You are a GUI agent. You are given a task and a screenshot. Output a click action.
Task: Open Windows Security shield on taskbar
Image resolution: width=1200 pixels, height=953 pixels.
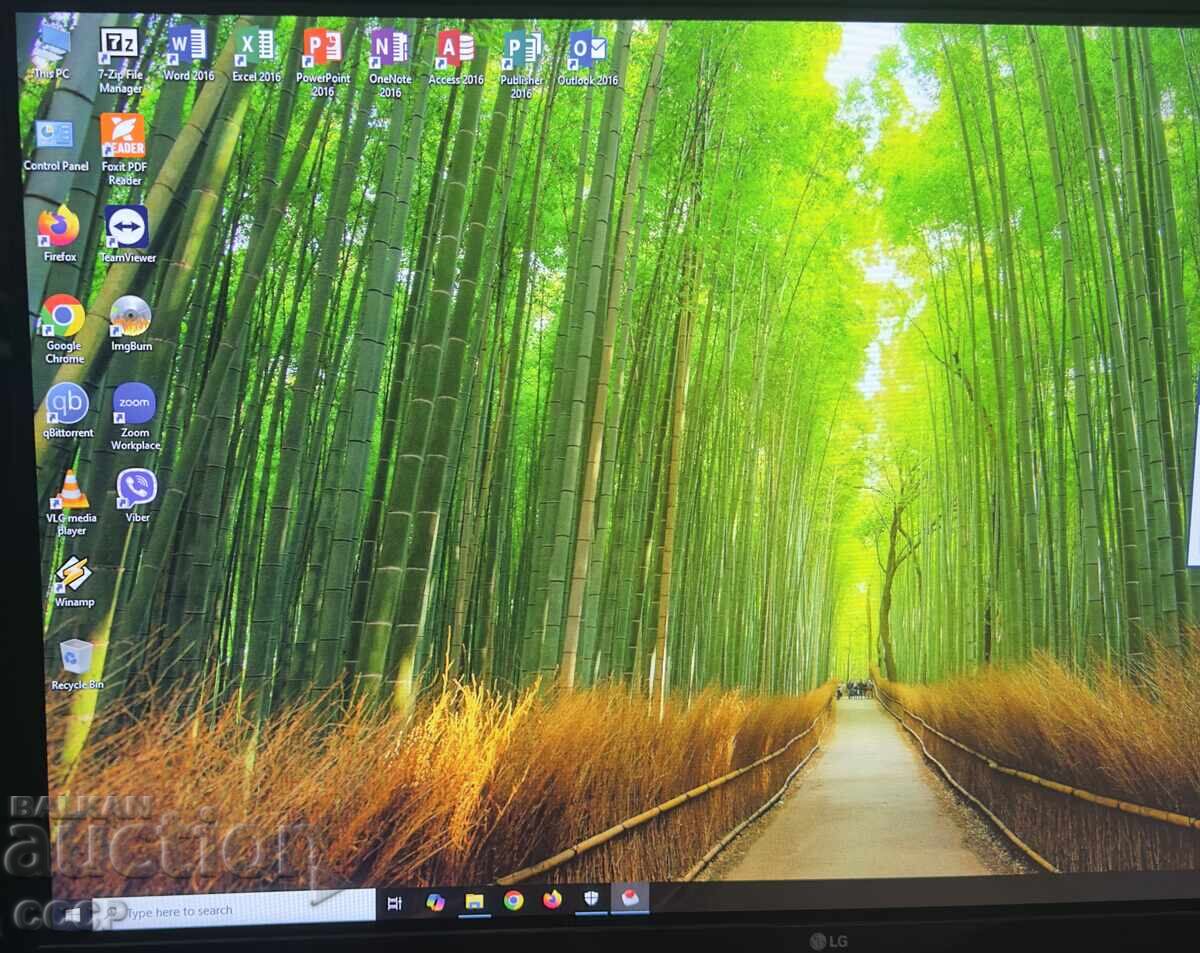pos(591,898)
